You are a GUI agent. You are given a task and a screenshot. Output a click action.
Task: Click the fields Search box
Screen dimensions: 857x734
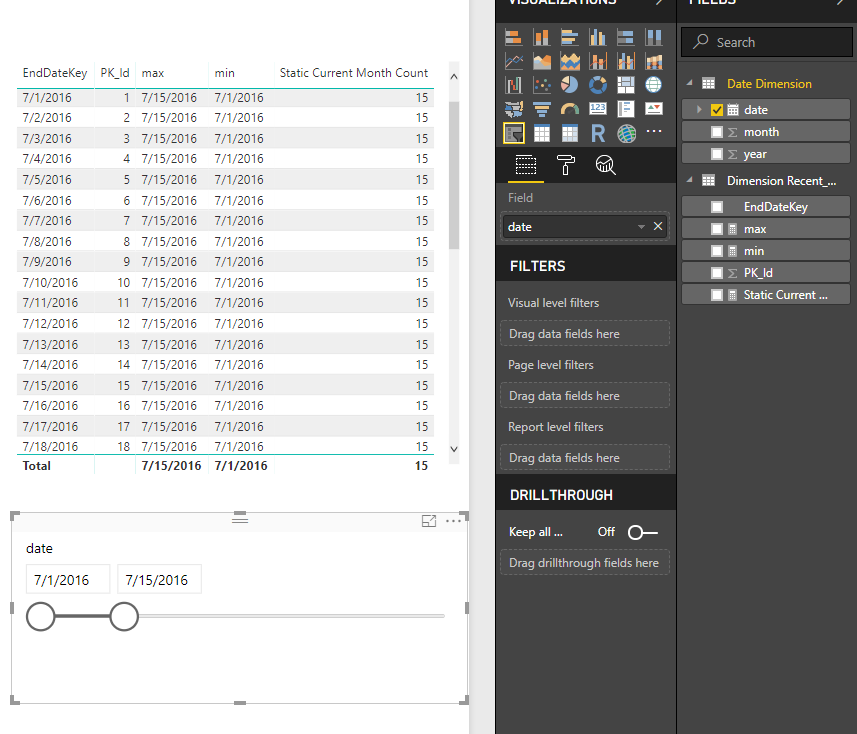(766, 42)
